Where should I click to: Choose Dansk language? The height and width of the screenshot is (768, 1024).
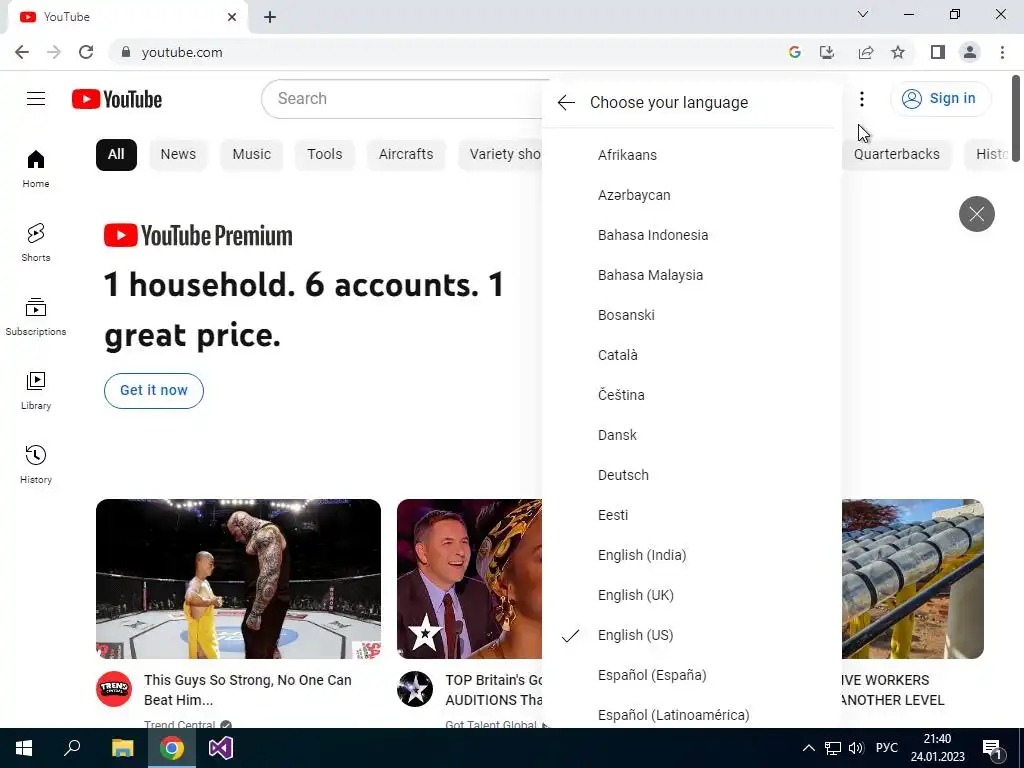click(x=692, y=435)
